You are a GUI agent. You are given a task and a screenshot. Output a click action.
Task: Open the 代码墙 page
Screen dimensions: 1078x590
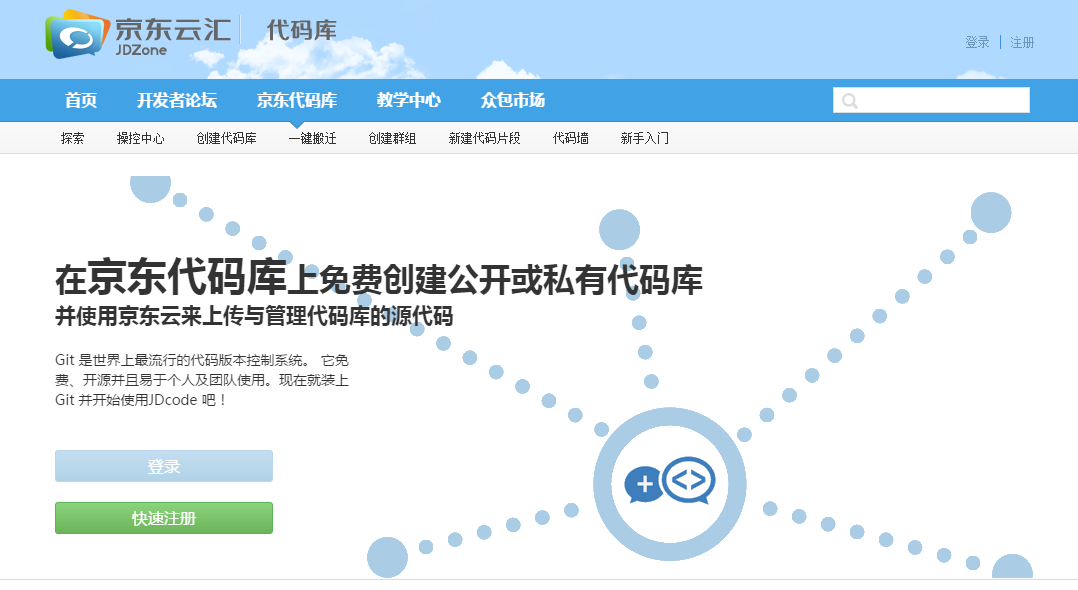pos(568,138)
